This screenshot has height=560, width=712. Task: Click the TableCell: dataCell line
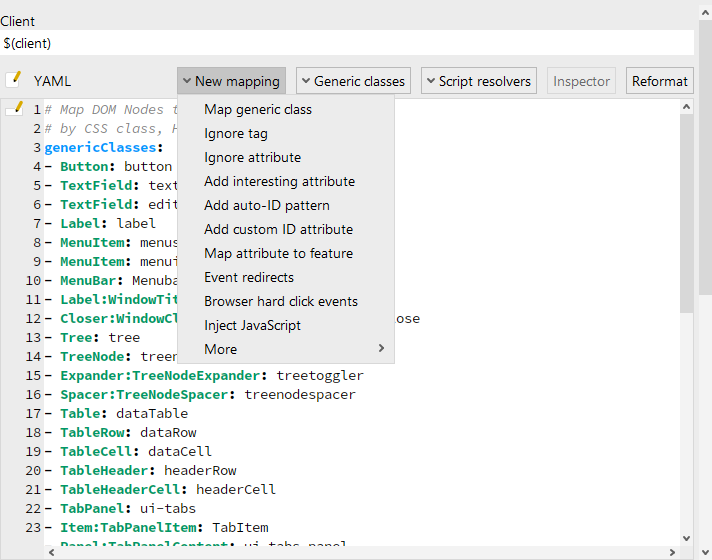click(x=128, y=451)
